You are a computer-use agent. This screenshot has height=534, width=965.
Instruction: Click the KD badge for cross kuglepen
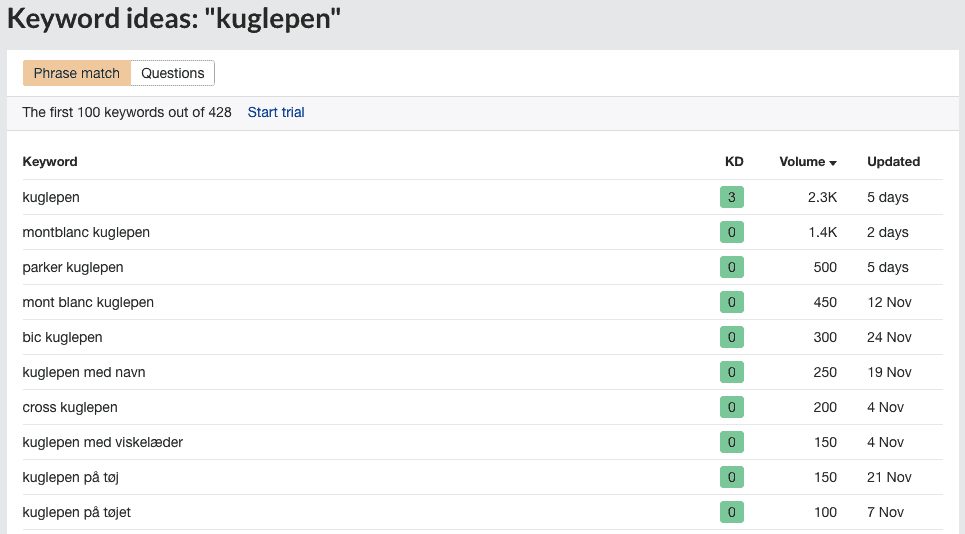coord(732,407)
